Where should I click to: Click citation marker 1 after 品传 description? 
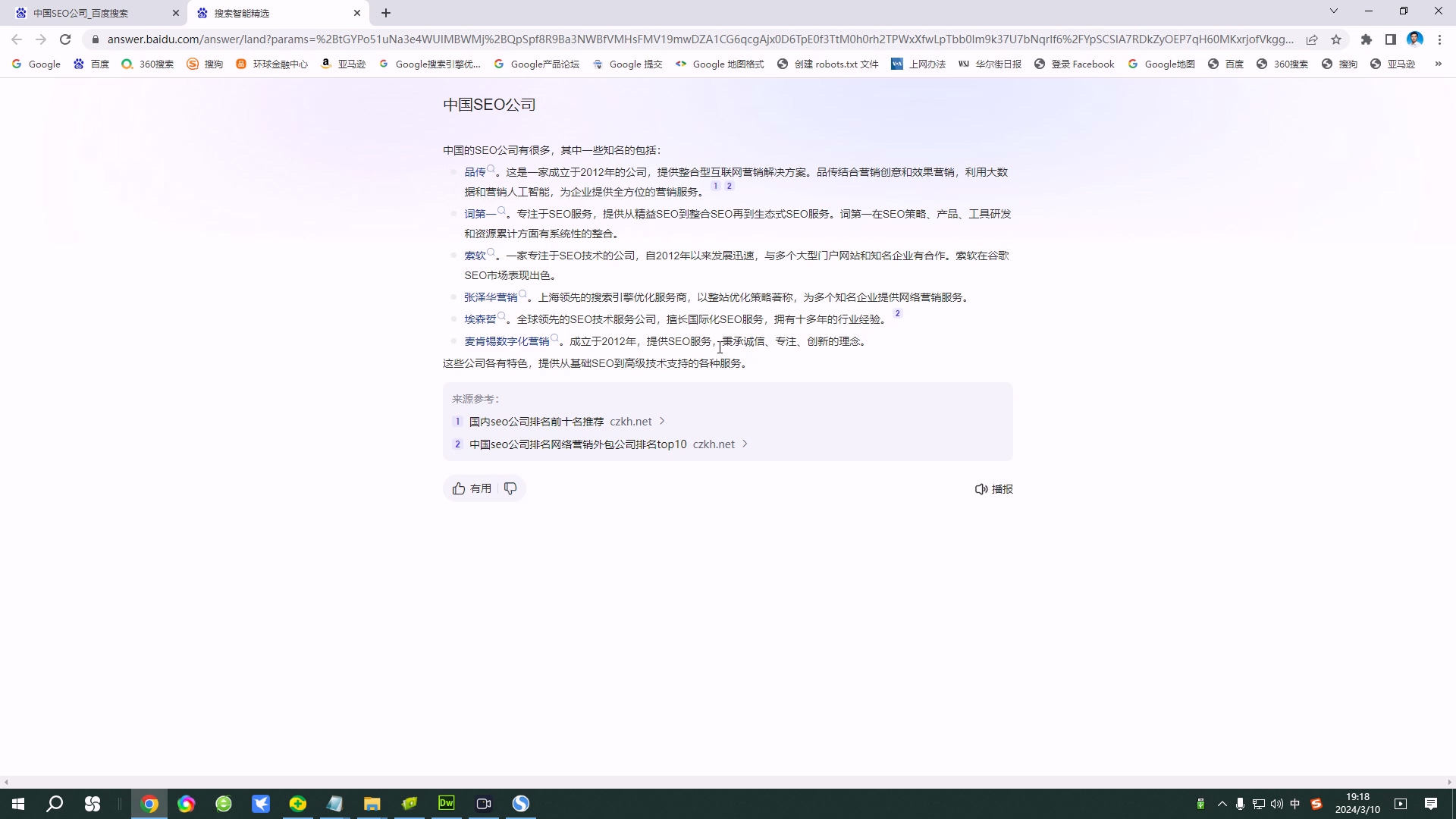[x=715, y=186]
